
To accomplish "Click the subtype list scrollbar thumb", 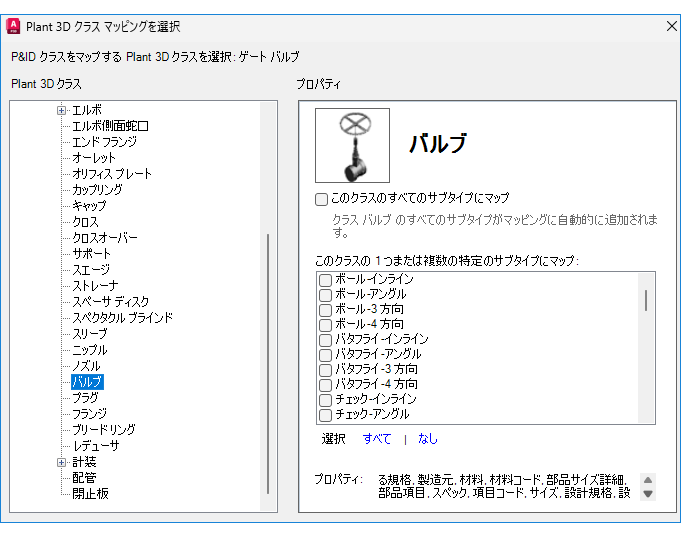I will 646,300.
